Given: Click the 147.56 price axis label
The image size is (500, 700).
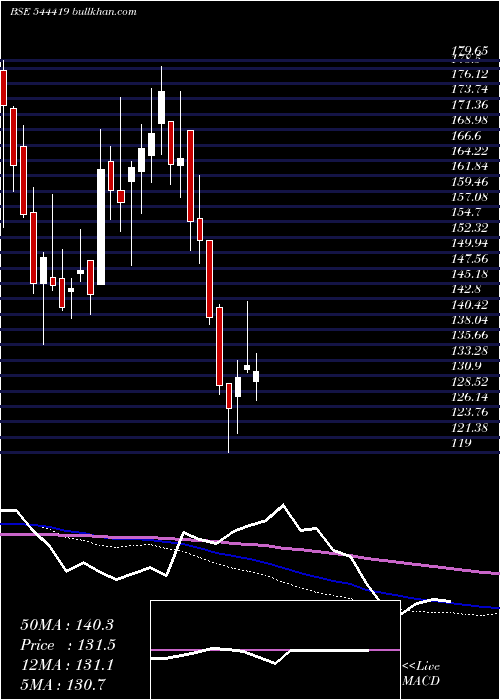Looking at the screenshot, I should click(470, 258).
